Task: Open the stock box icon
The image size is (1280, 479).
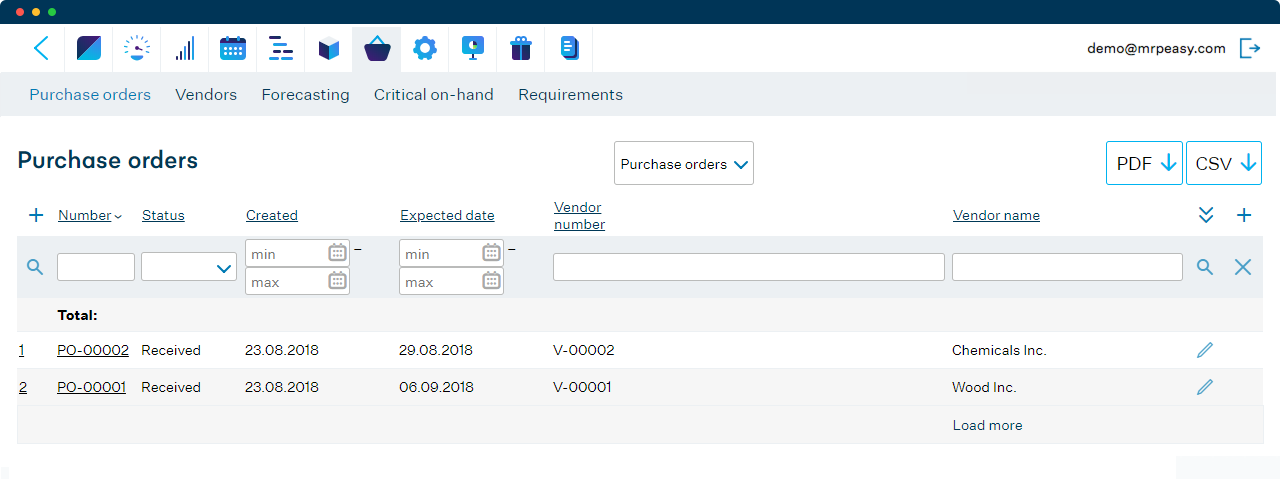Action: [329, 48]
